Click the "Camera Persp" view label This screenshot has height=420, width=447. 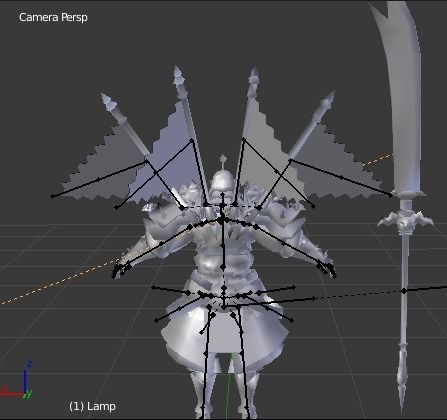coord(53,17)
